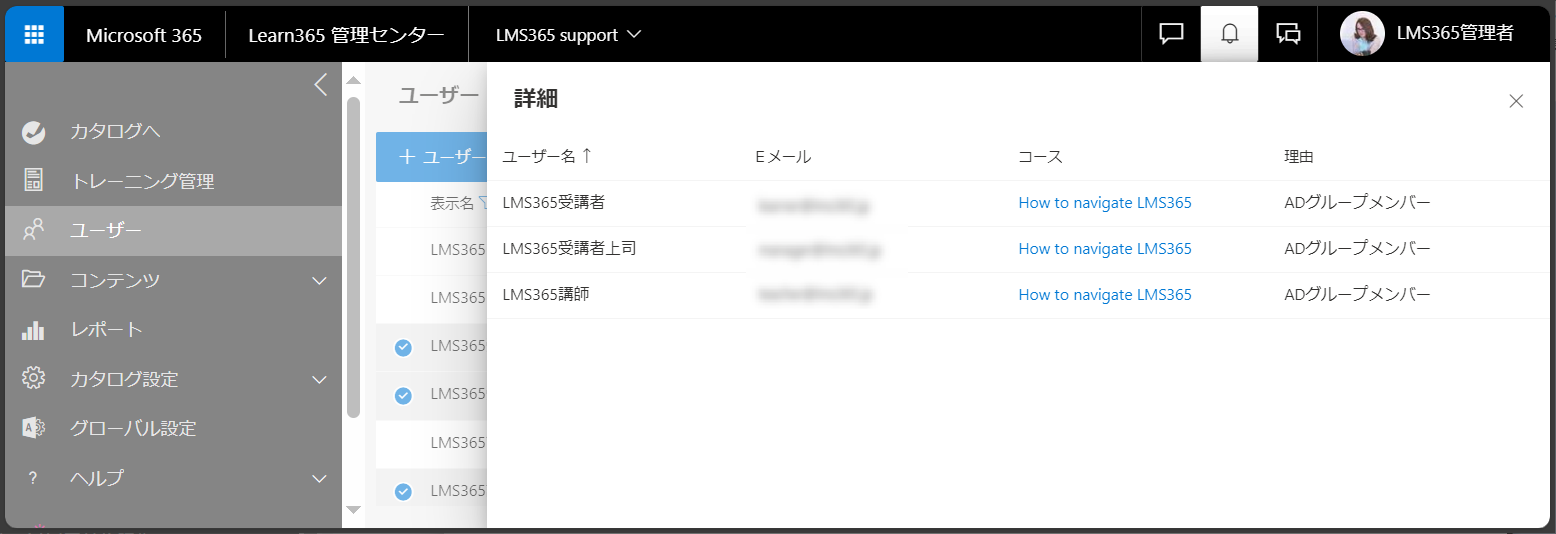This screenshot has width=1556, height=534.
Task: Expand the コンテンツ chevron
Action: tap(320, 281)
